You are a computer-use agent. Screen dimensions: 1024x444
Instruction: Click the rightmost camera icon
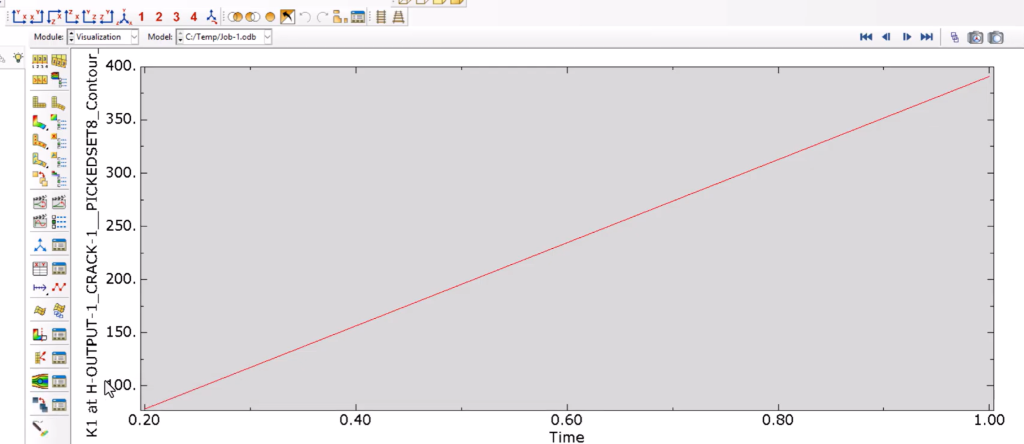point(996,37)
